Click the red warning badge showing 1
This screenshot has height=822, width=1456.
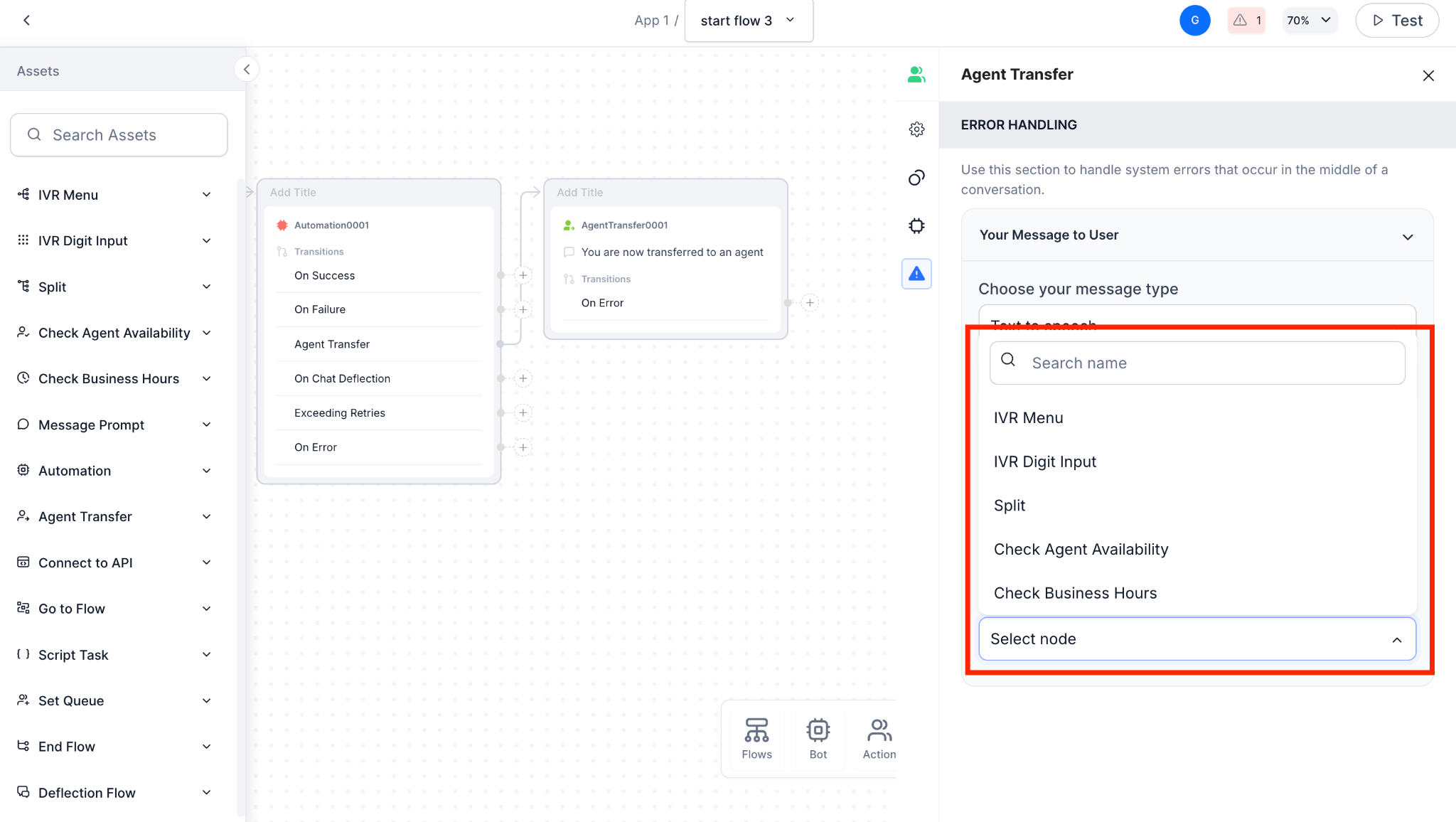click(1246, 21)
